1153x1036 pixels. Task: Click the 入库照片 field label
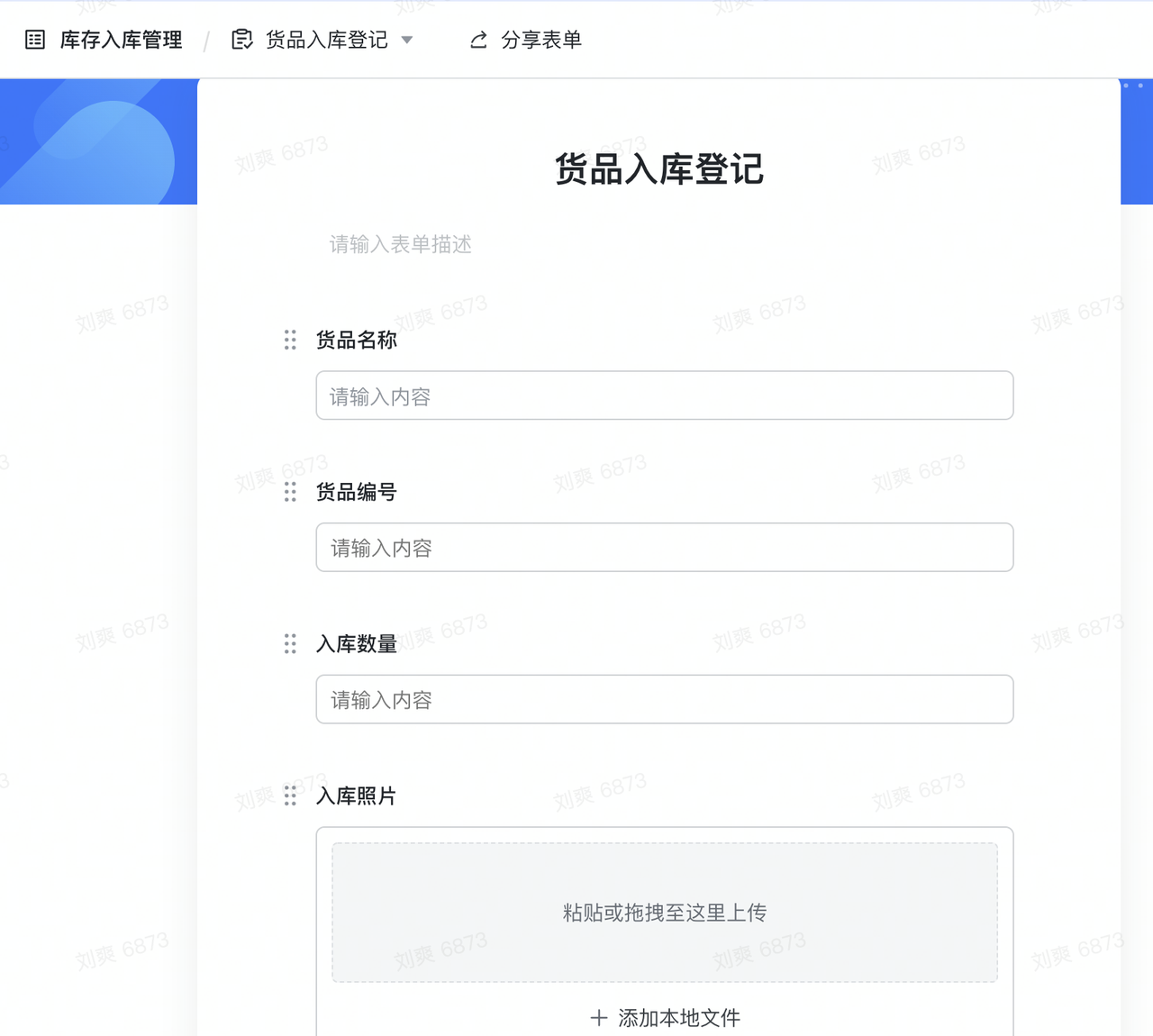[356, 795]
